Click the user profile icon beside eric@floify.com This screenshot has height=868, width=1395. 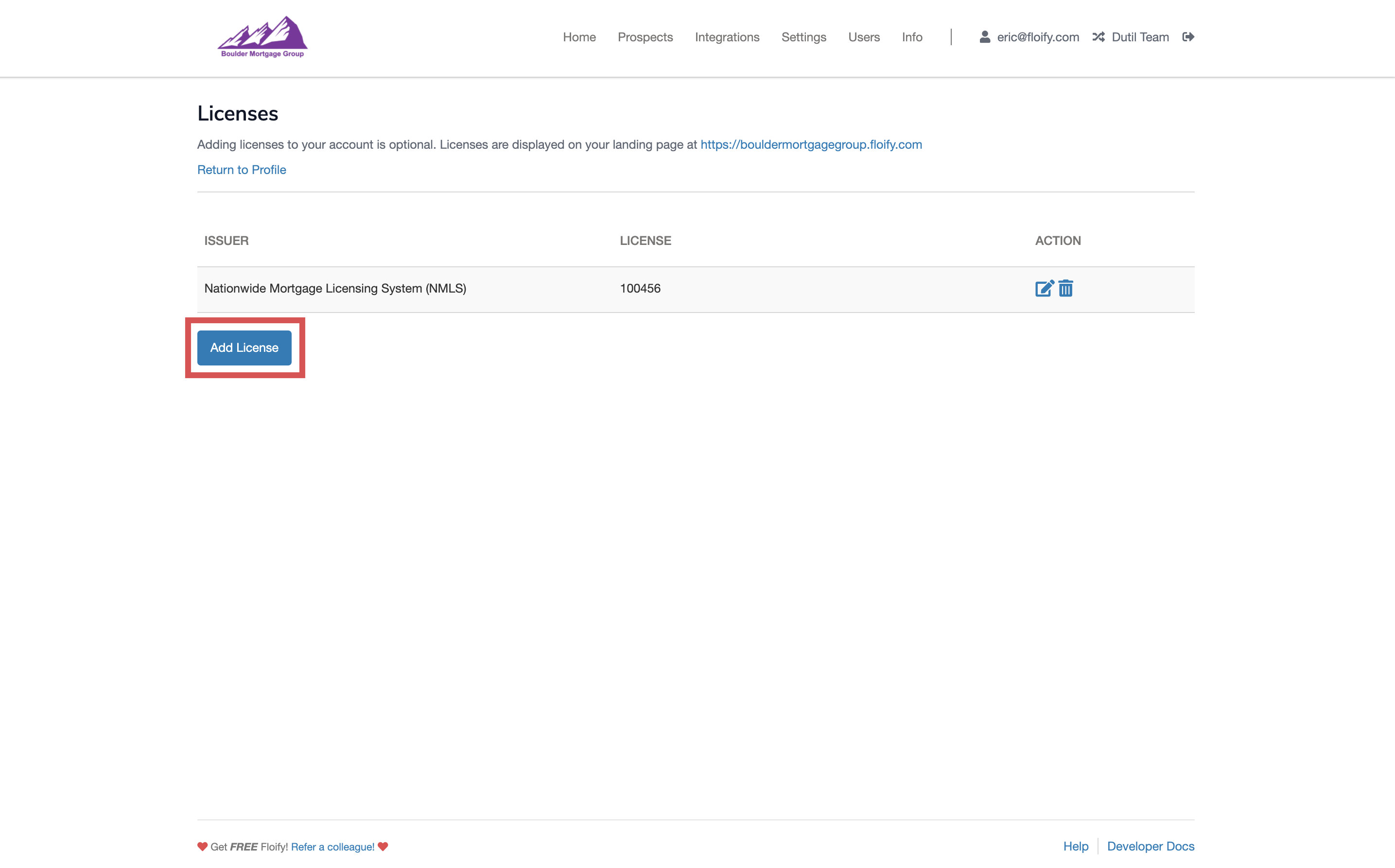coord(985,37)
